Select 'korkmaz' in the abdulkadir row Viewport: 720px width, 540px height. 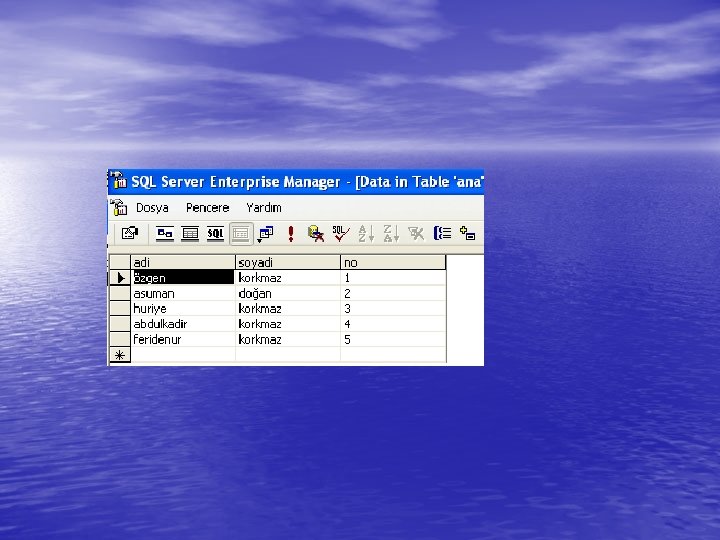[x=288, y=324]
